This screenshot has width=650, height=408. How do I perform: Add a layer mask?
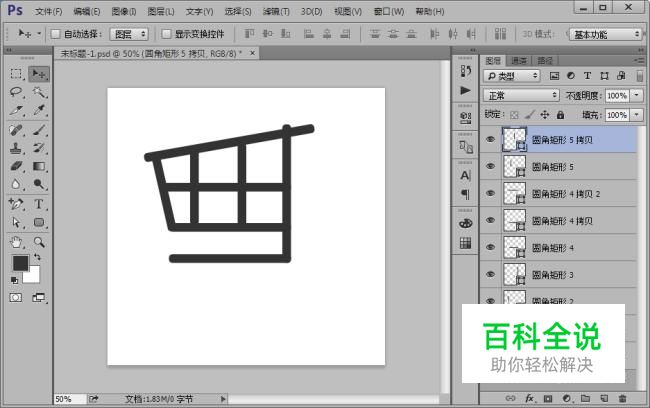tap(548, 398)
